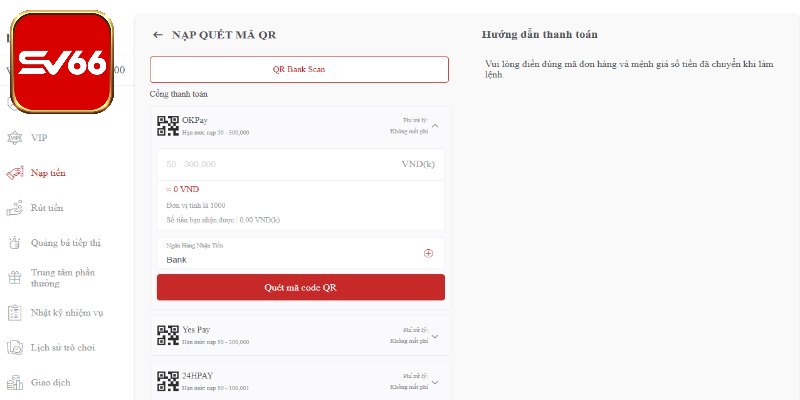Click the OKPay QR code icon

click(168, 126)
